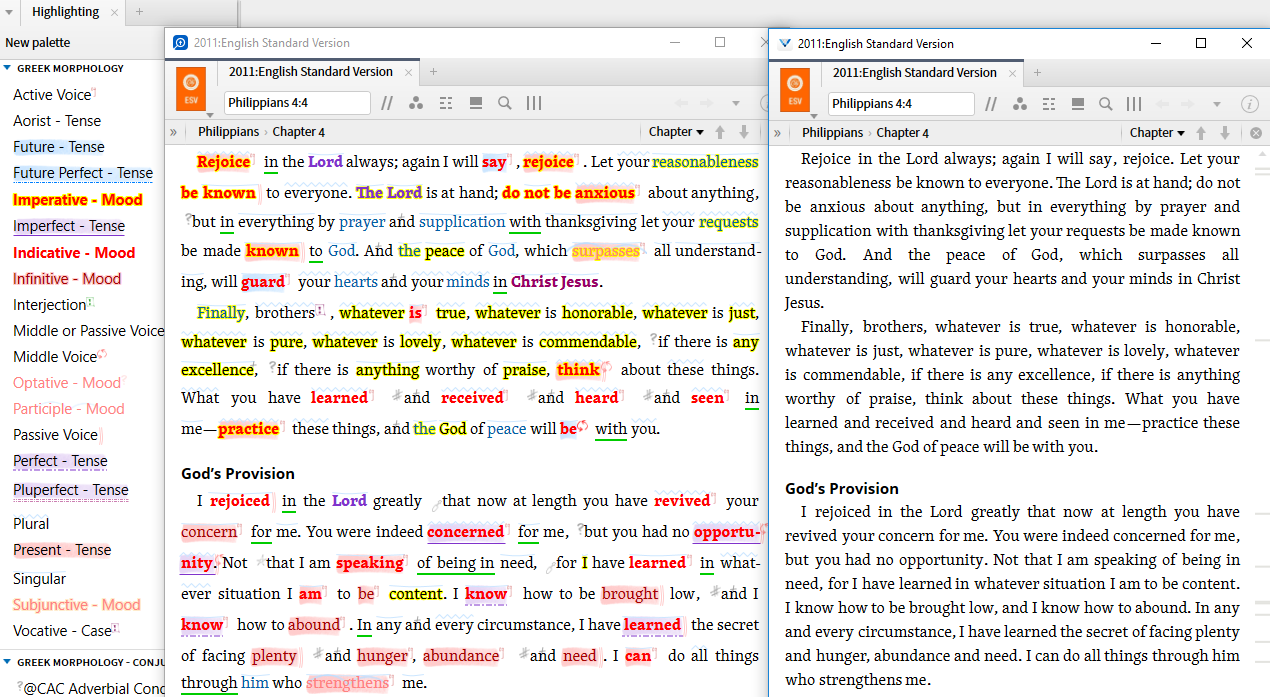Open ESV resource icon in left Bible window
Image resolution: width=1270 pixels, height=697 pixels.
[191, 89]
